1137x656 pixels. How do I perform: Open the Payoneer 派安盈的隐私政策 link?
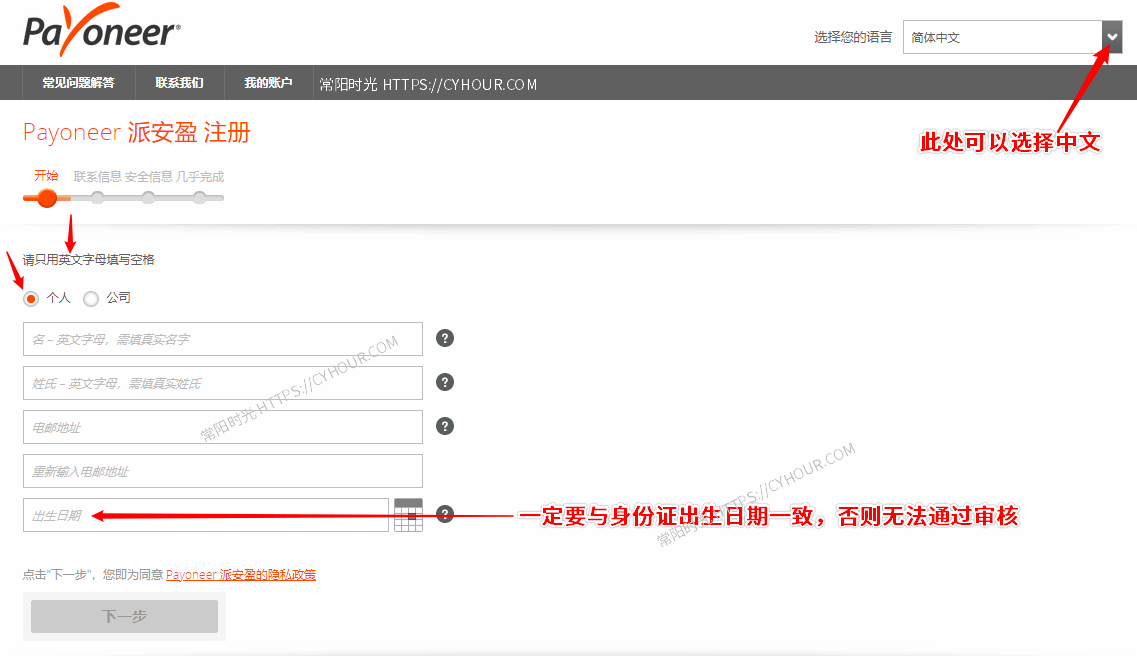pos(241,575)
